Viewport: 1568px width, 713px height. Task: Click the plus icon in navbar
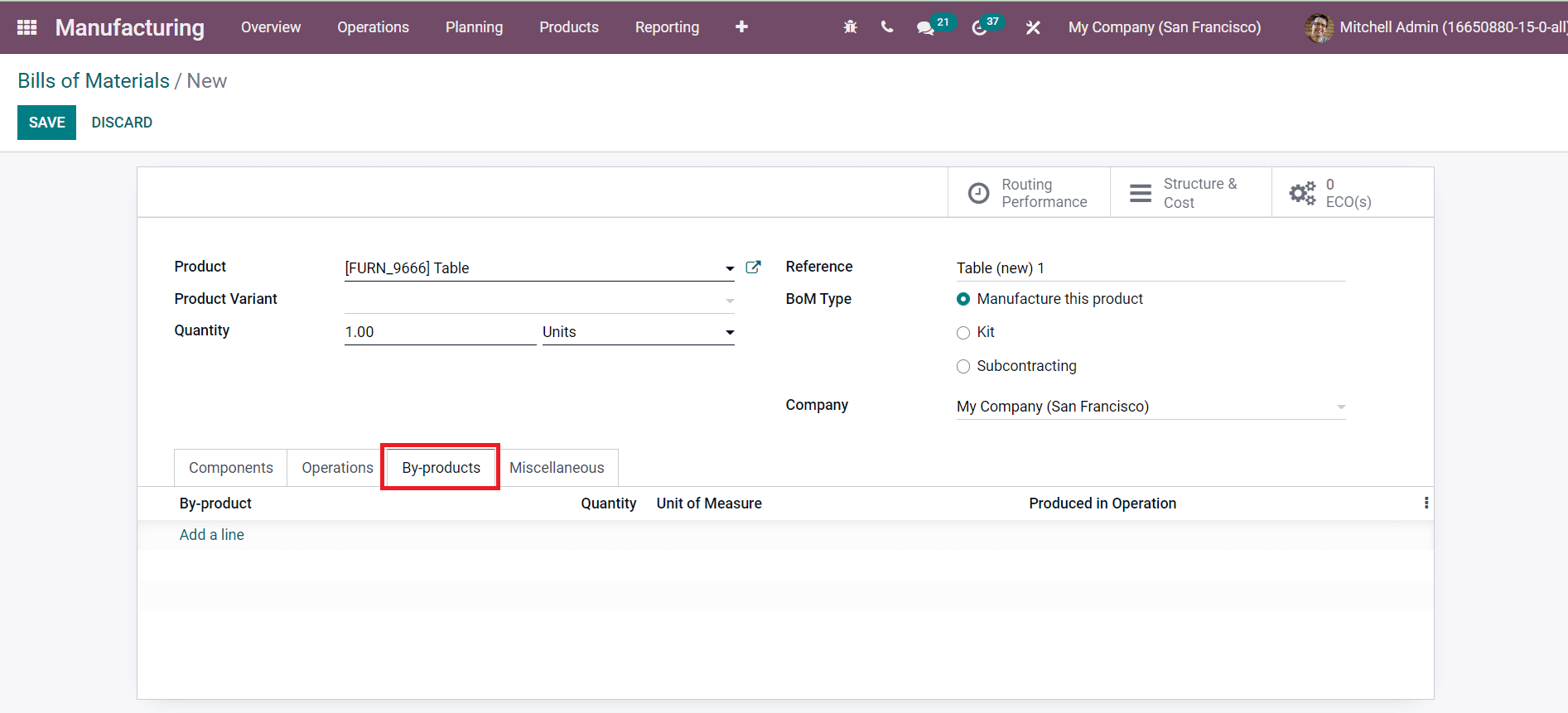coord(741,27)
